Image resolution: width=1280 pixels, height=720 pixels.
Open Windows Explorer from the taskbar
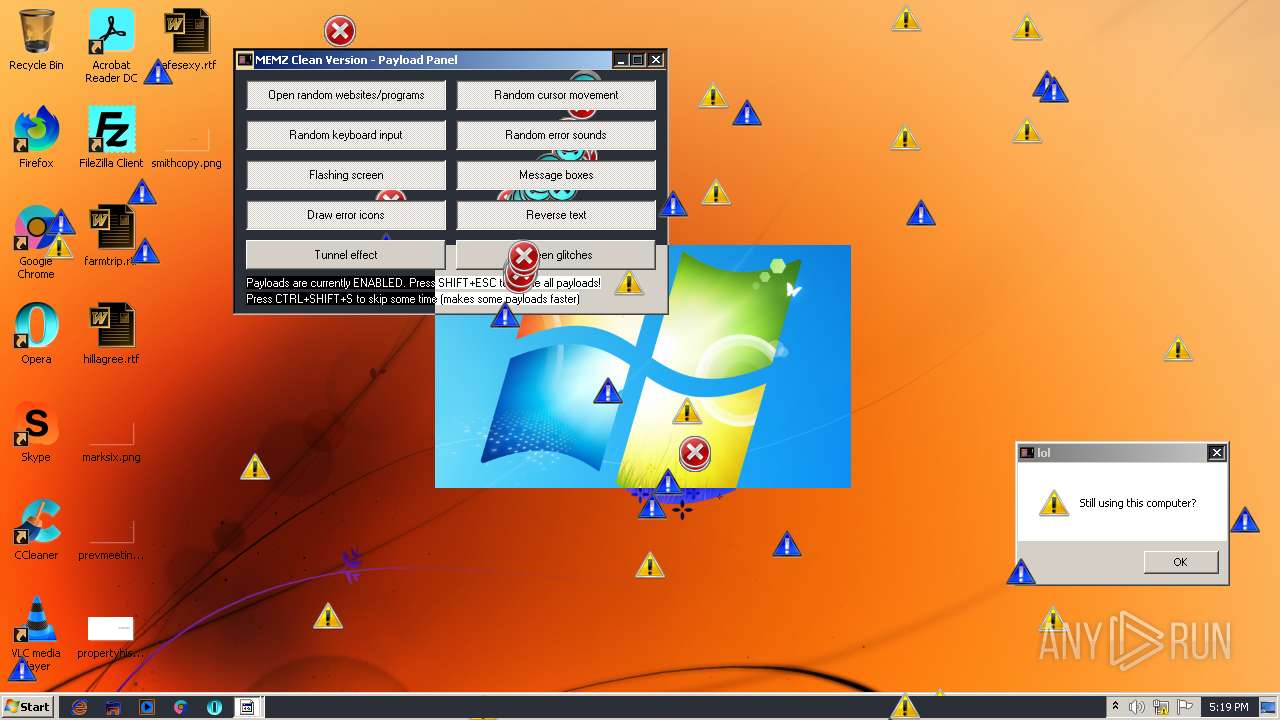point(113,707)
